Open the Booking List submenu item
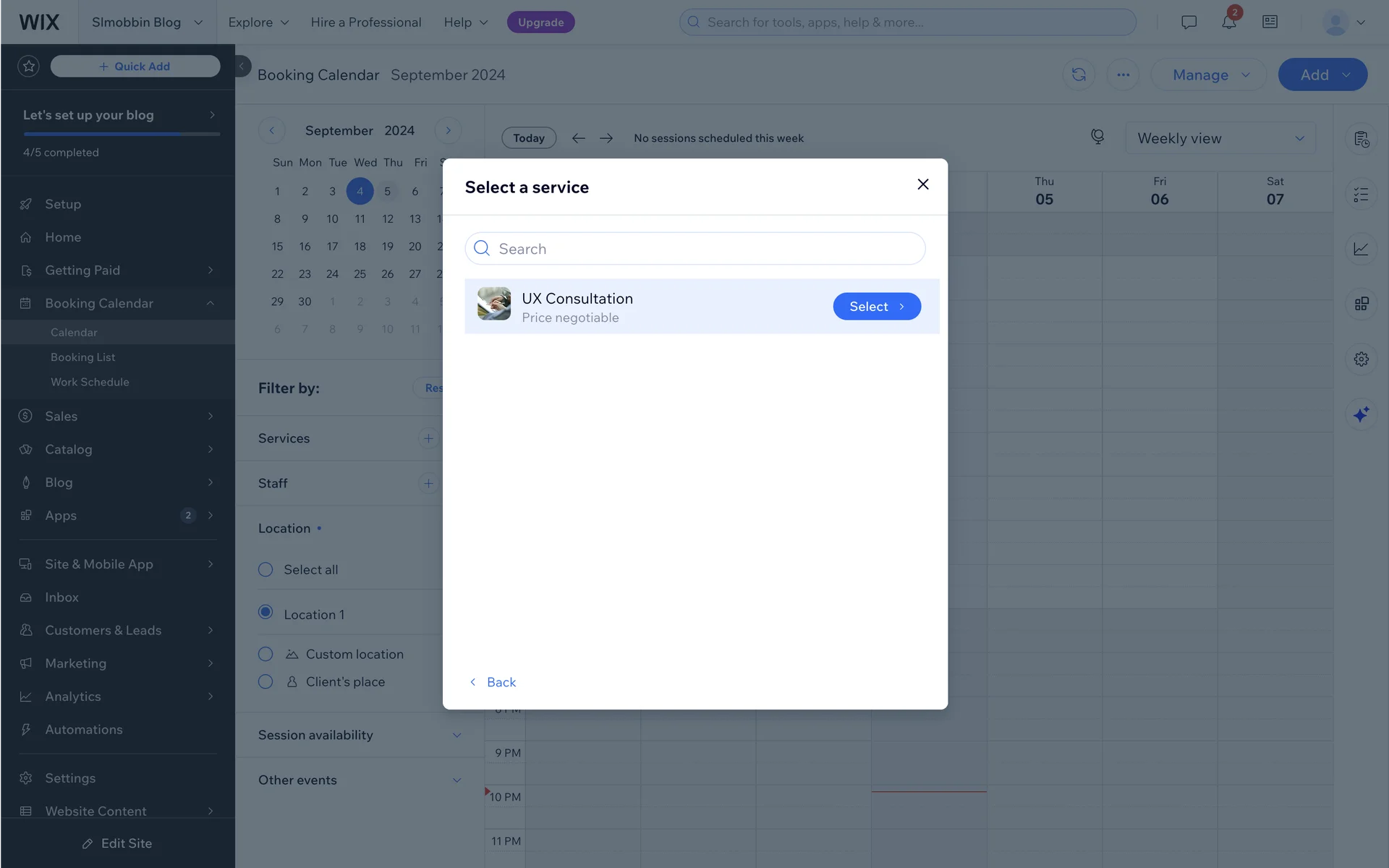This screenshot has width=1389, height=868. tap(82, 357)
